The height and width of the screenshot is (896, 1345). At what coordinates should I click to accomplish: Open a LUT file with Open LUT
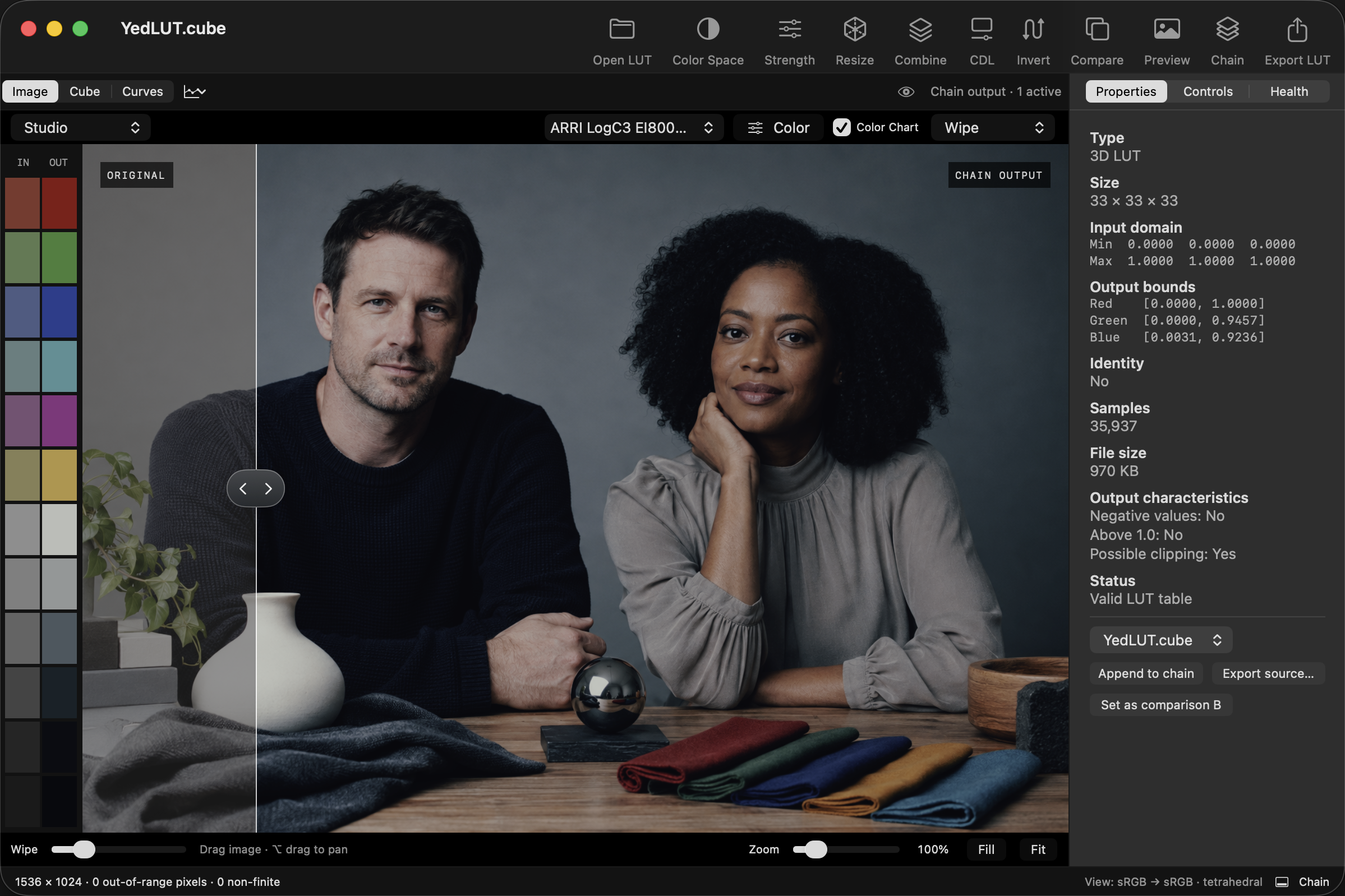(621, 41)
